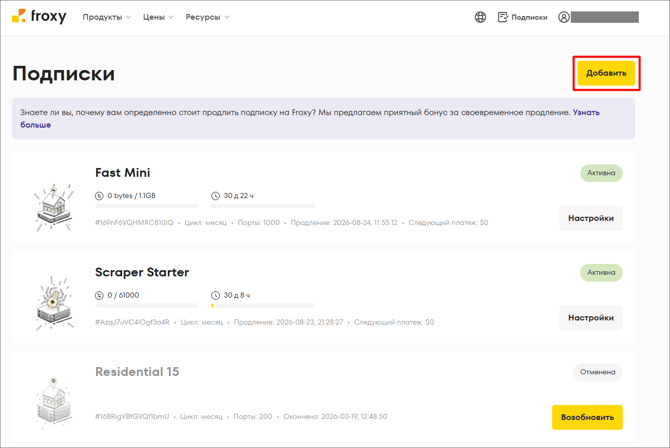
Task: Click the Fast Mini traffic usage icon
Action: pyautogui.click(x=99, y=196)
